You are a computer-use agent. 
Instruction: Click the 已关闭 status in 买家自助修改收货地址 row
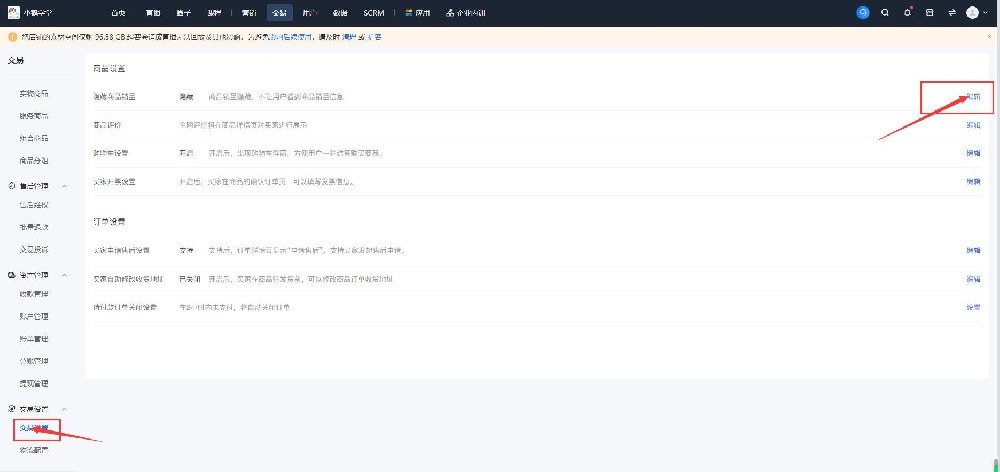[190, 279]
